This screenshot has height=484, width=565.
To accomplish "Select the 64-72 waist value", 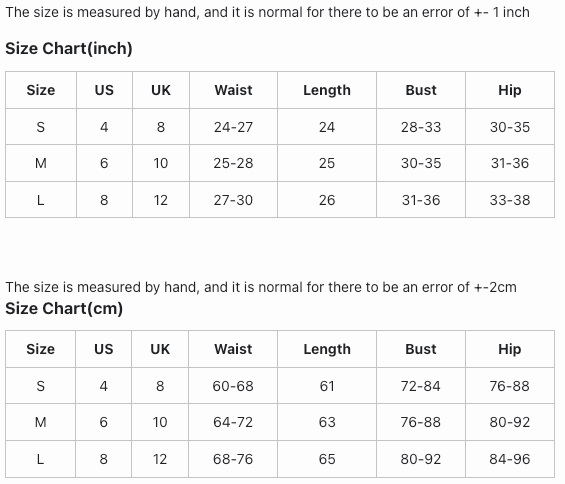I will pyautogui.click(x=233, y=422).
